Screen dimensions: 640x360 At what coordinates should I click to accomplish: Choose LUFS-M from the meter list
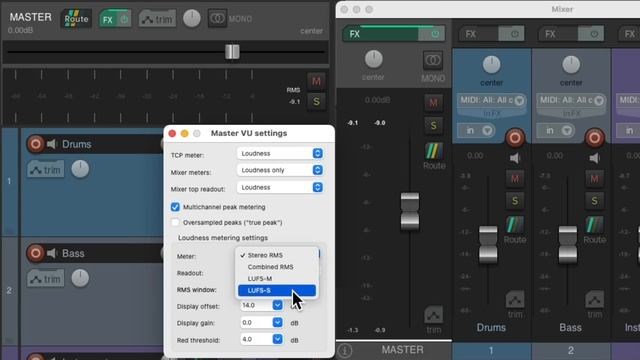[277, 279]
